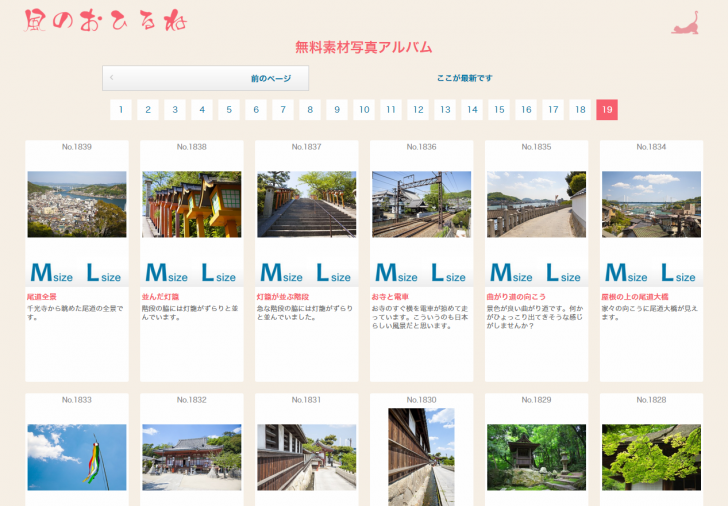Open the No.1828 green maple leaves thumbnail
Image resolution: width=728 pixels, height=506 pixels.
[x=651, y=457]
